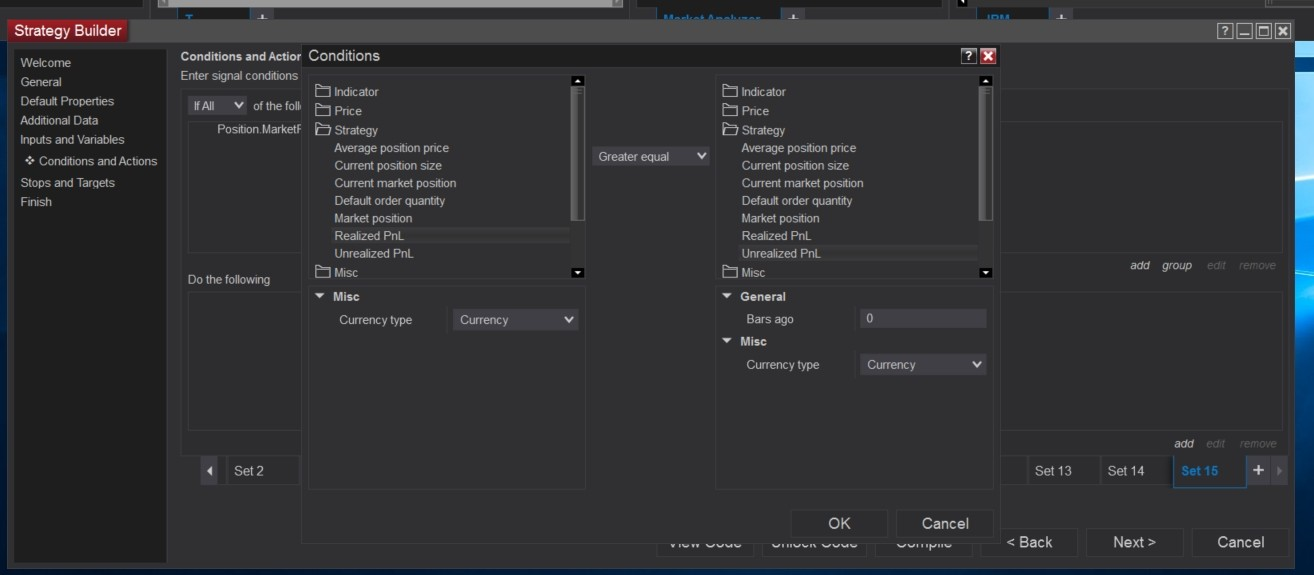Click the Bars ago input field
Screen dimensions: 1314x575
[x=923, y=319]
